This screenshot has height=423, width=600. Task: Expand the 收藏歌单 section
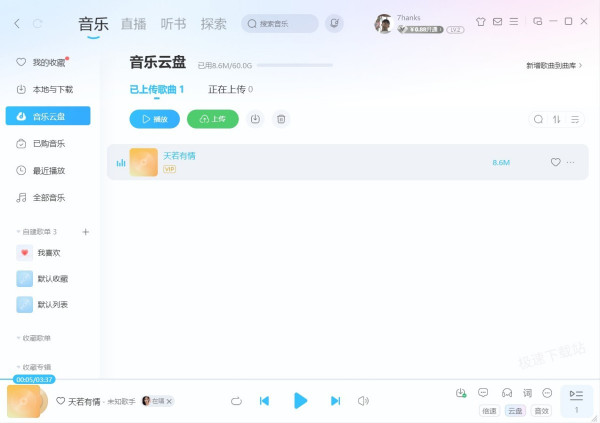click(x=34, y=338)
